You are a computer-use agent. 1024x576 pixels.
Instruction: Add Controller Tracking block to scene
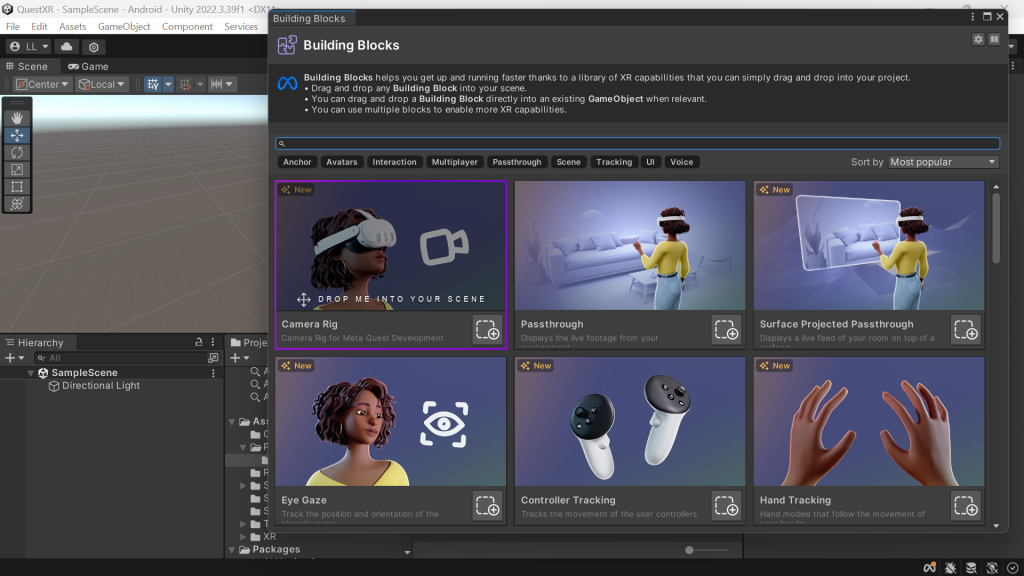pyautogui.click(x=726, y=505)
